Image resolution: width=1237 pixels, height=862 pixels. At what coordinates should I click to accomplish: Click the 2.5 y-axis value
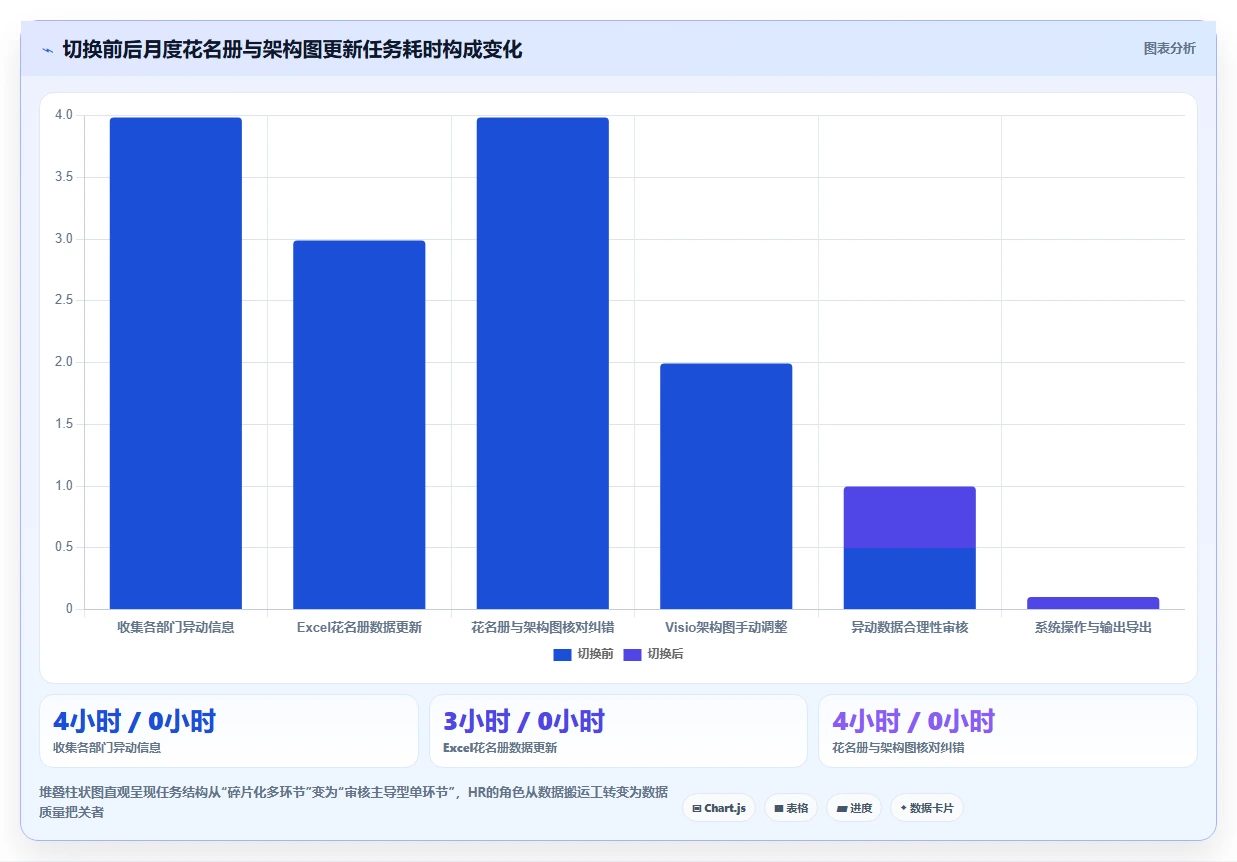[64, 300]
